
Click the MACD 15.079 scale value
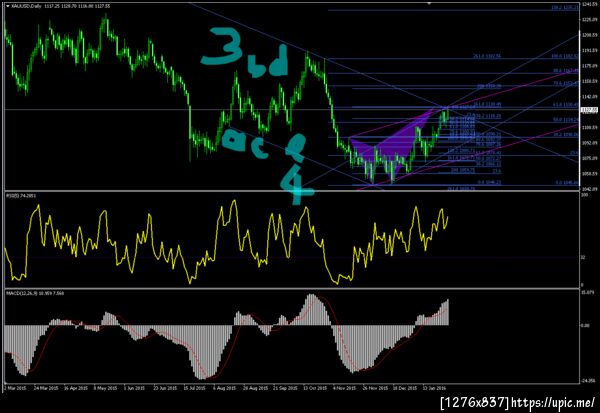587,292
